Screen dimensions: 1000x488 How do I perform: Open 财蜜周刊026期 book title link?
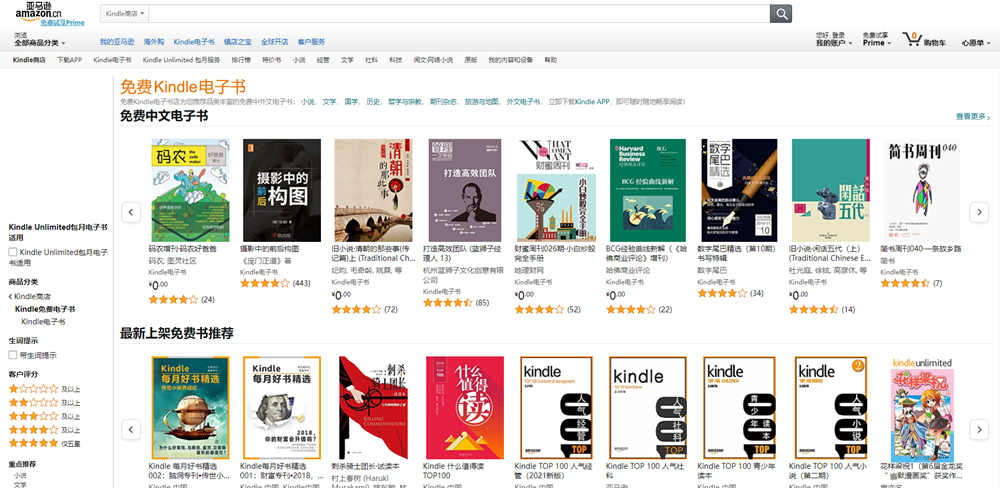[x=555, y=253]
